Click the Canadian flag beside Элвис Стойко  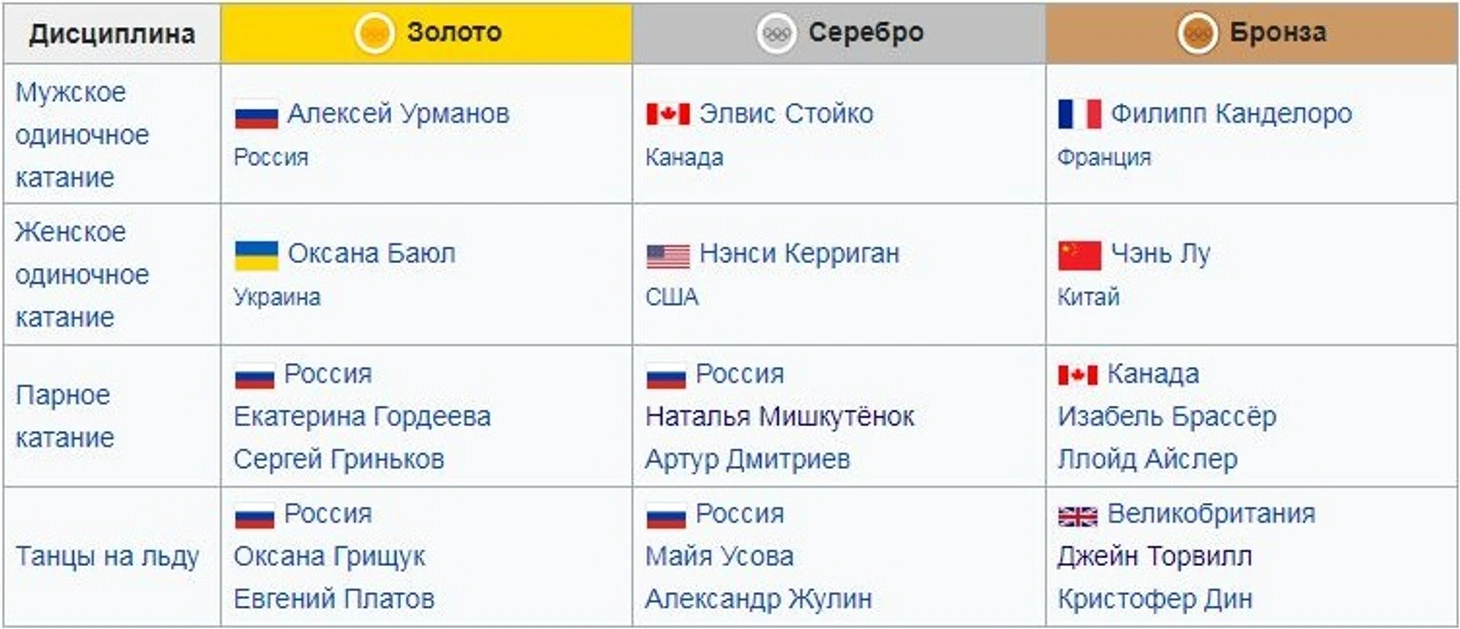pos(668,114)
